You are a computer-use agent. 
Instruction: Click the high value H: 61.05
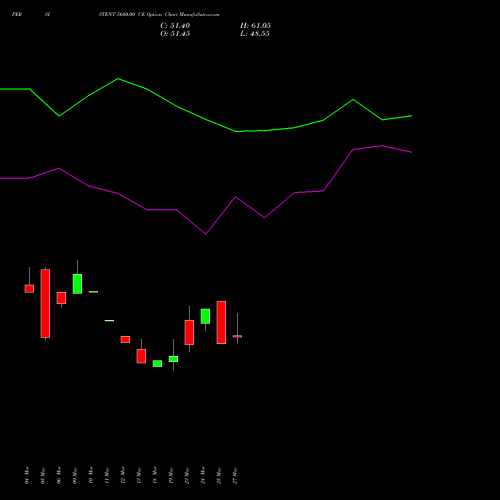(x=255, y=26)
